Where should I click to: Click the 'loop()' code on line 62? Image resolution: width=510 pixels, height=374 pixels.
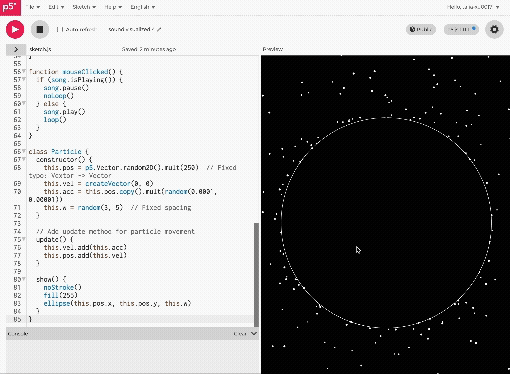click(x=55, y=120)
